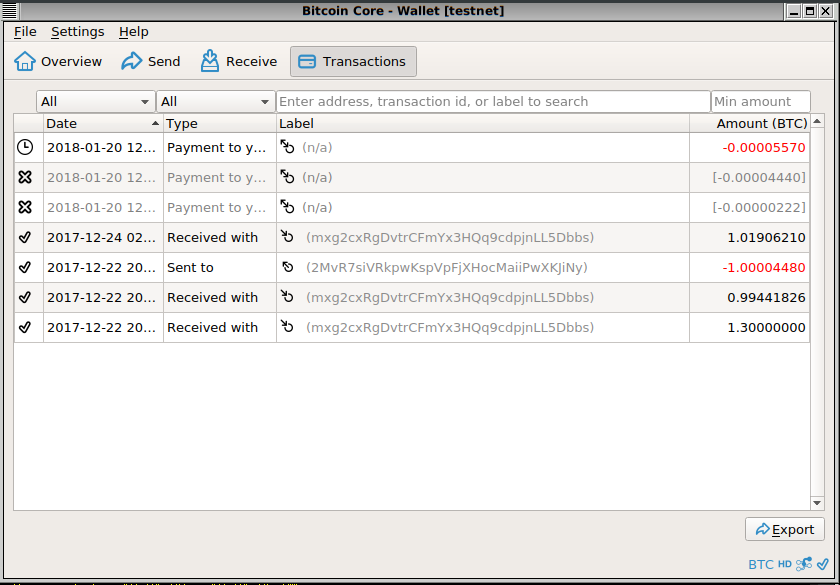The image size is (840, 585).
Task: Click the scrollbar up arrow
Action: [817, 122]
